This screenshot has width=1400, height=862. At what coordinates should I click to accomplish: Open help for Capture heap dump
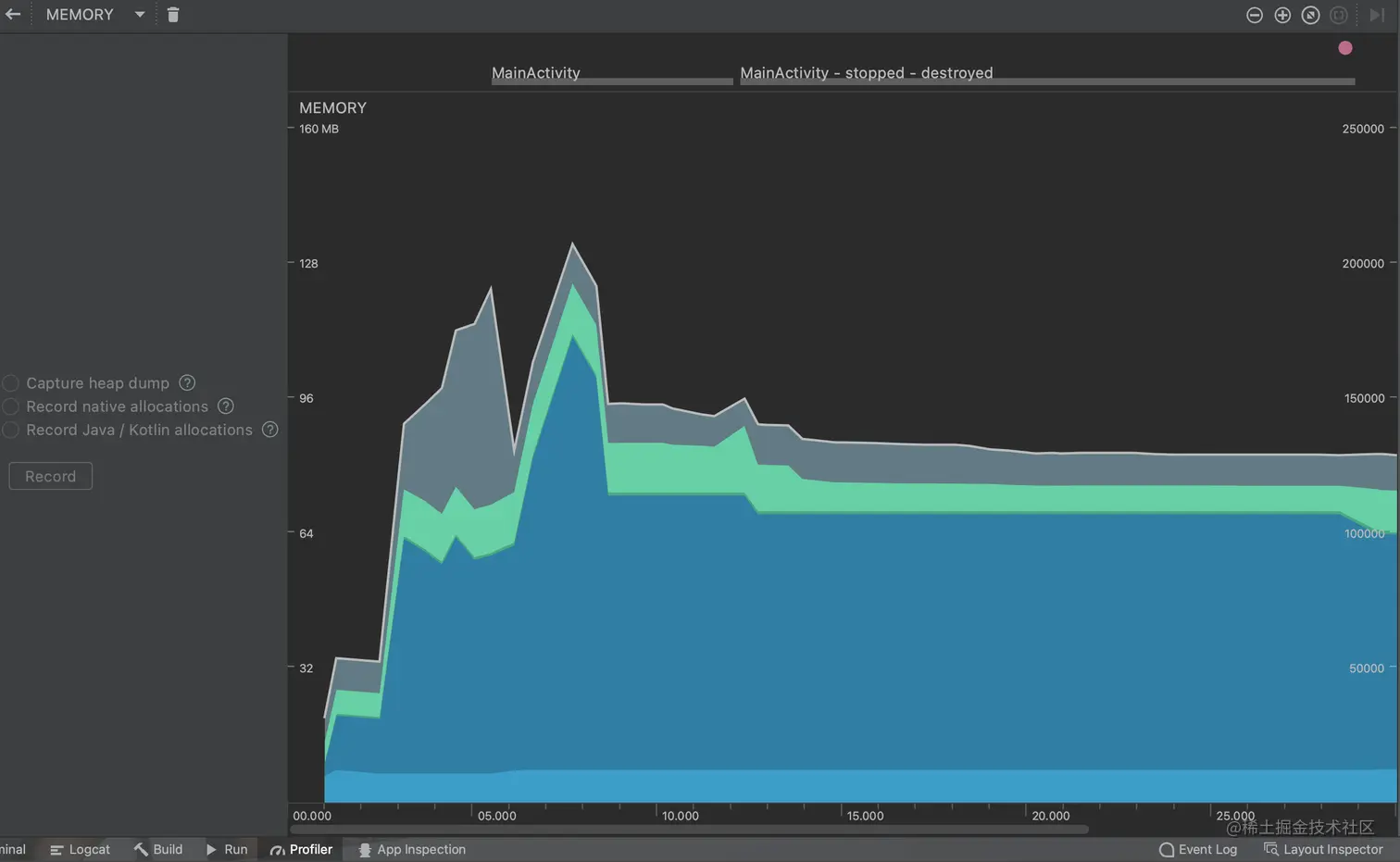pos(187,382)
